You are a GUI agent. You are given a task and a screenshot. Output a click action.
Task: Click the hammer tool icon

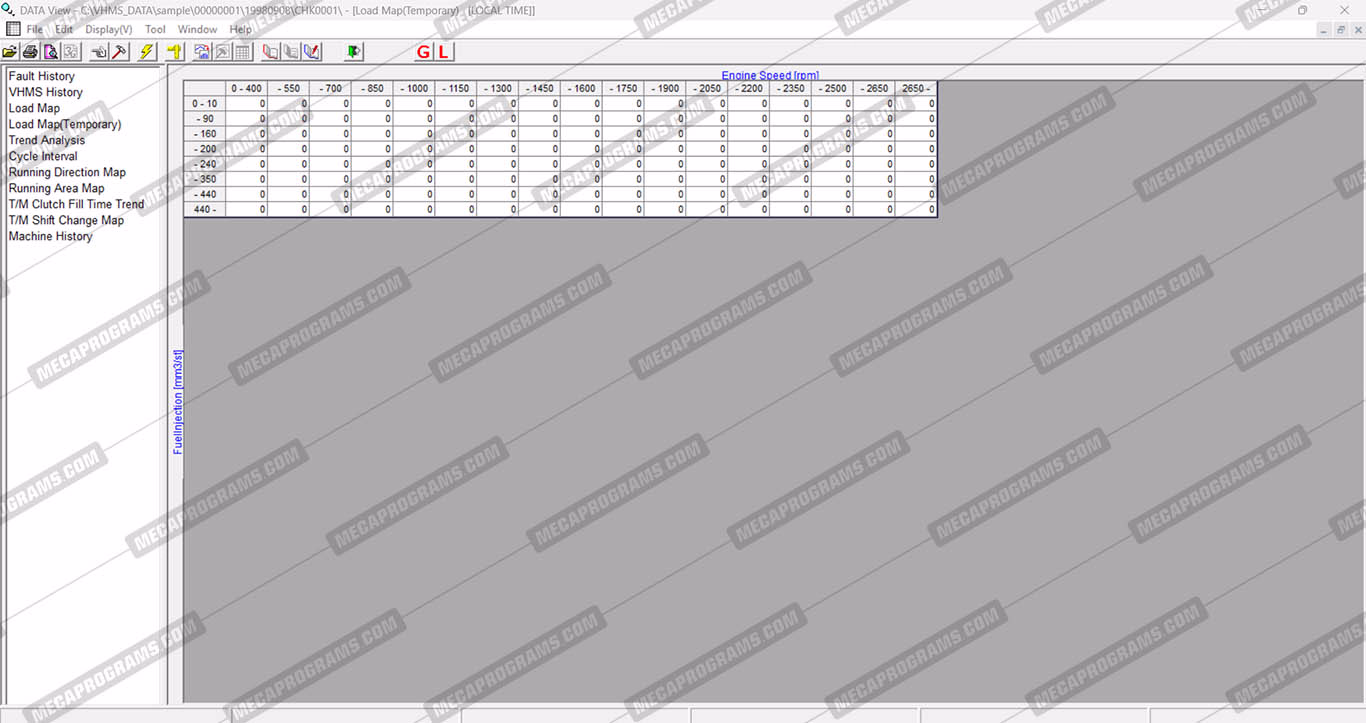click(x=120, y=51)
